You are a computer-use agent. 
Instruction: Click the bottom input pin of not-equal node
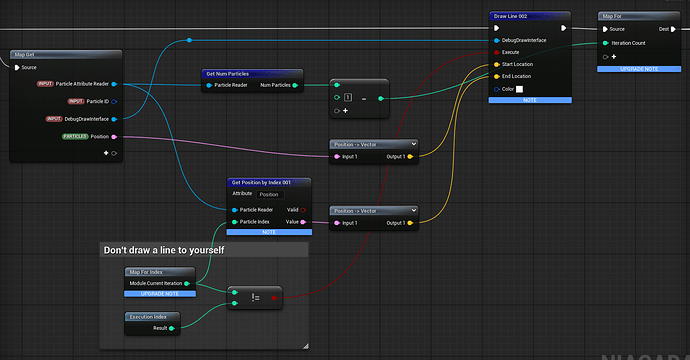tap(235, 303)
